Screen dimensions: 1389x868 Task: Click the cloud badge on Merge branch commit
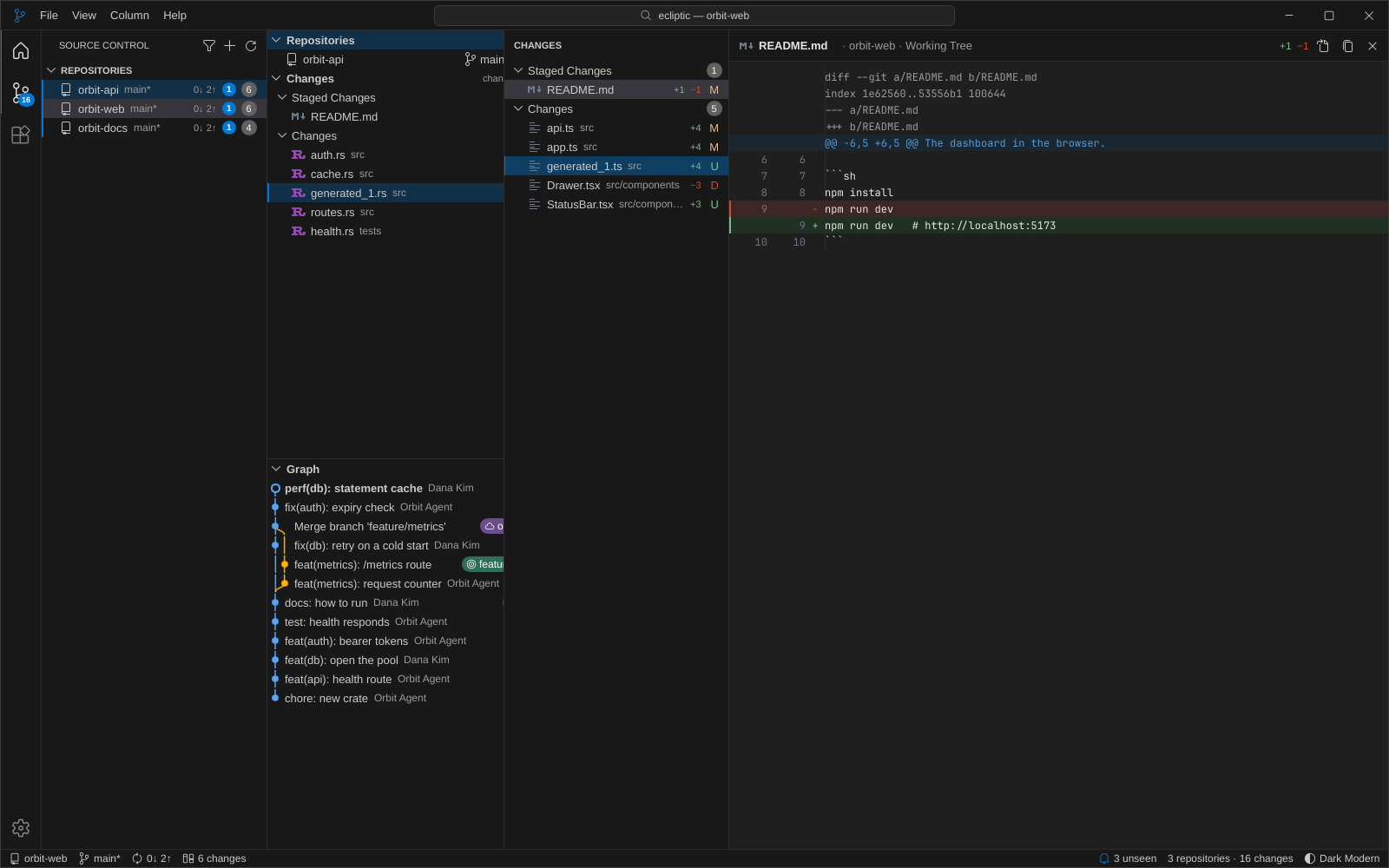[x=493, y=526]
